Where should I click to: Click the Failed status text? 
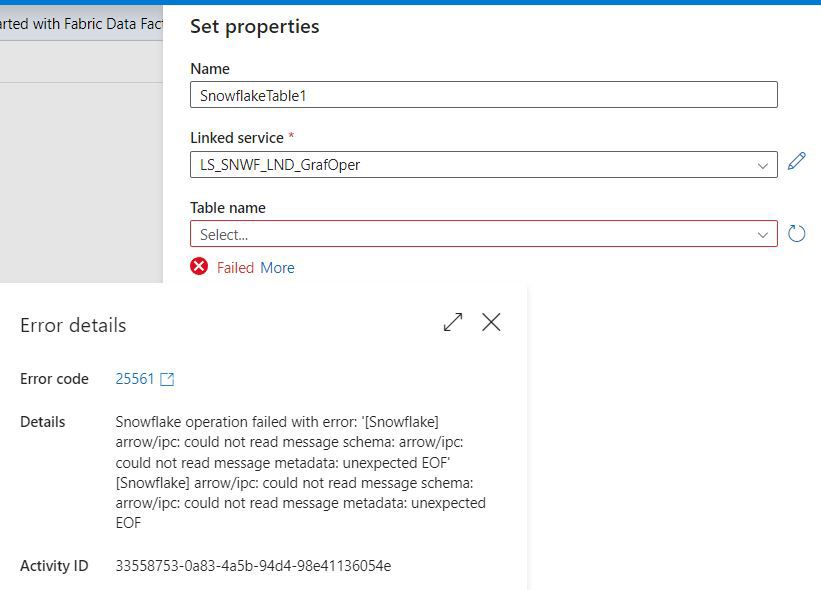[235, 268]
